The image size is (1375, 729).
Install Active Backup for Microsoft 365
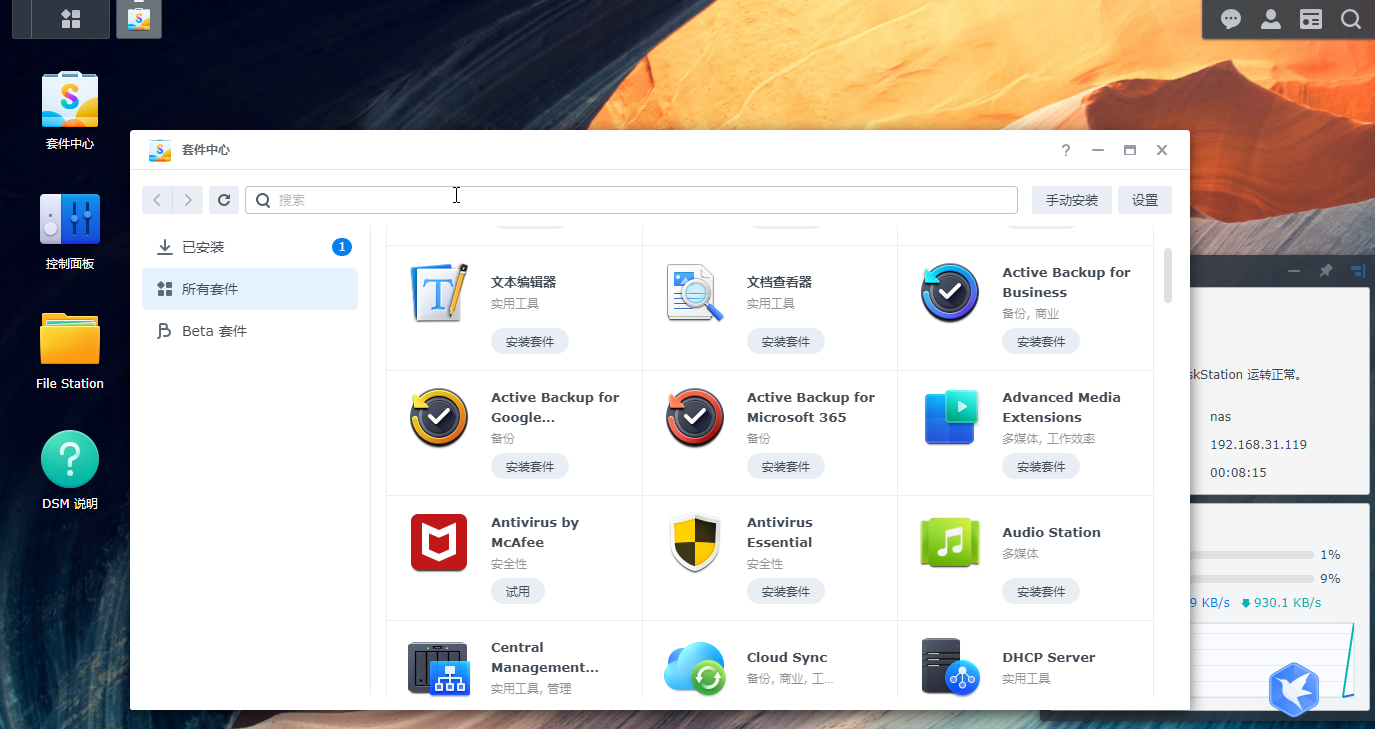pyautogui.click(x=786, y=466)
